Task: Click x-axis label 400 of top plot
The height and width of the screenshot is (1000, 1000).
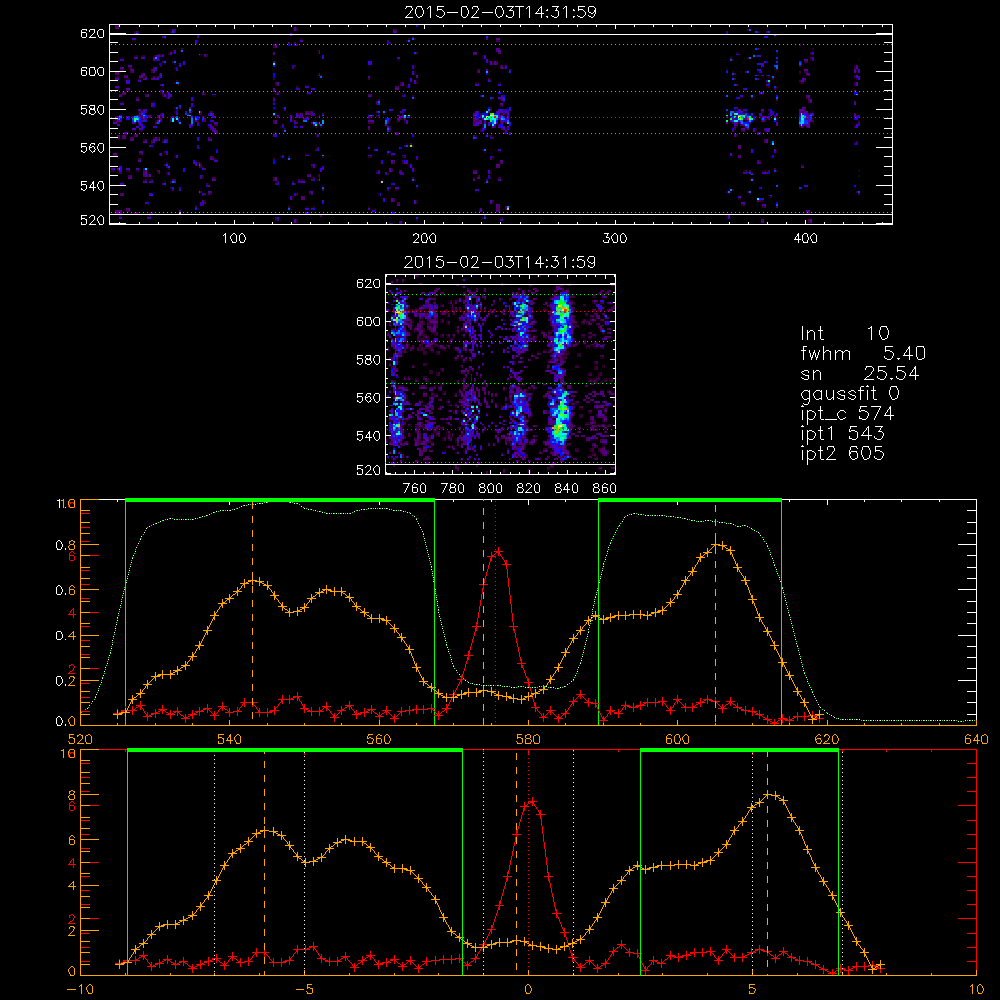Action: [805, 239]
